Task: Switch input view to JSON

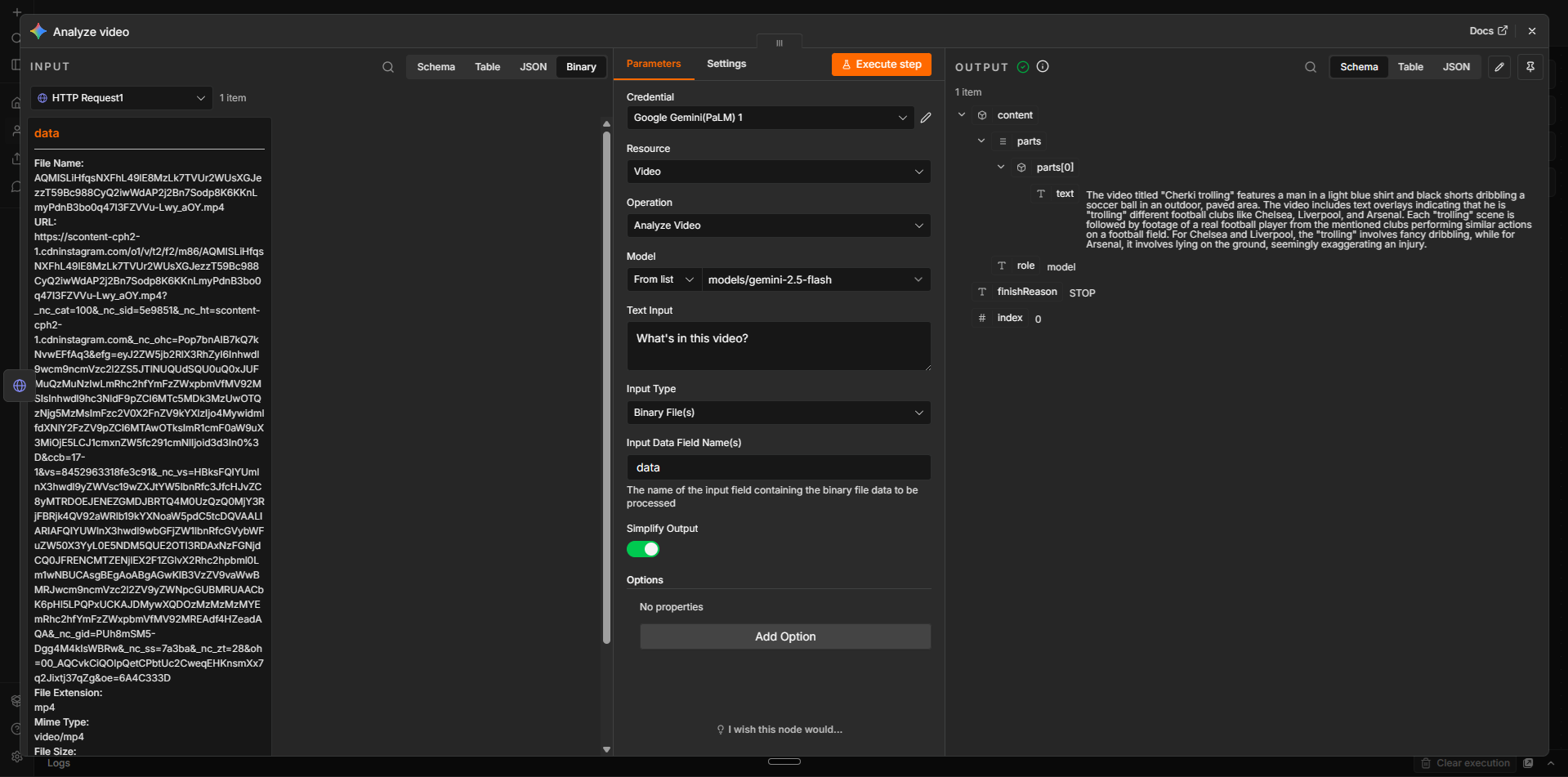Action: (x=534, y=67)
